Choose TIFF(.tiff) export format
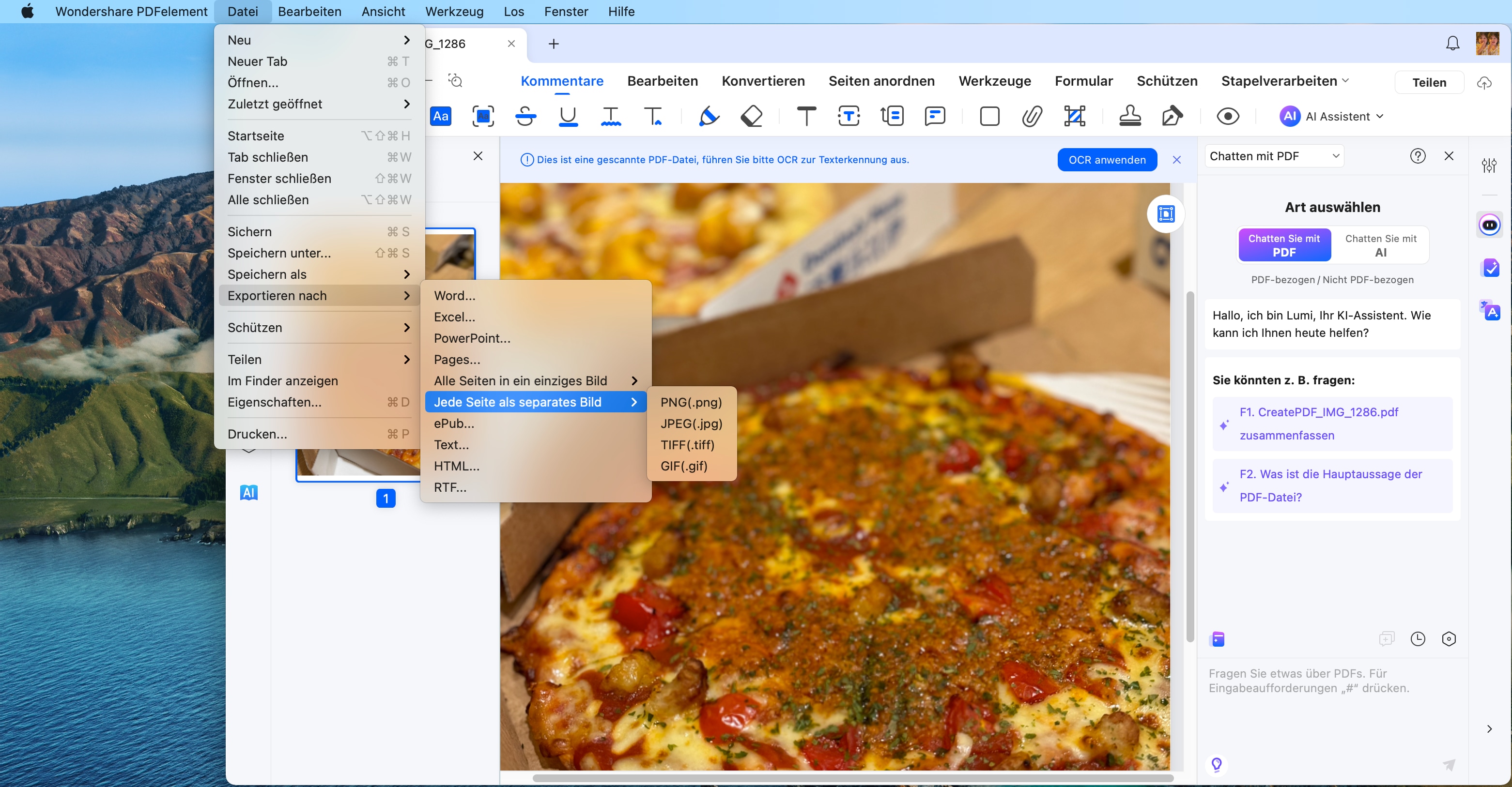Screen dimensions: 1512x787 [692, 444]
